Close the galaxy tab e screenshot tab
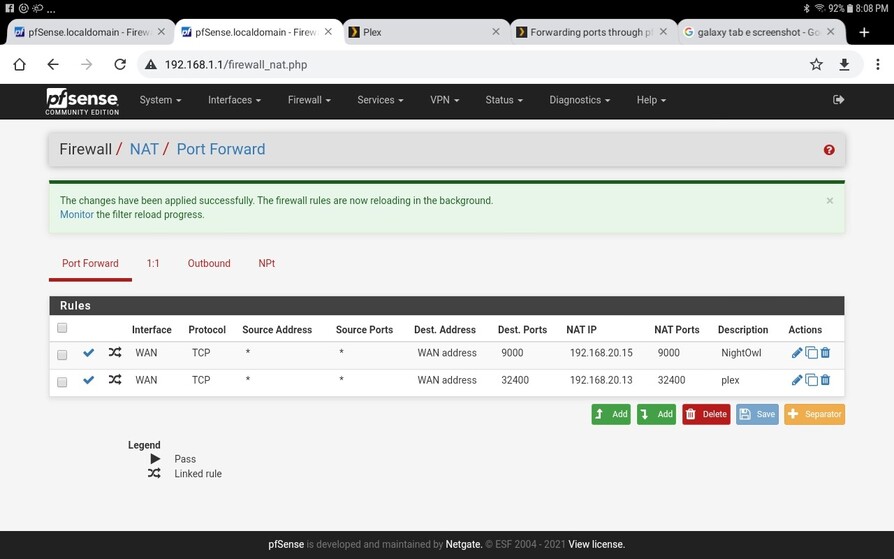Screen dimensions: 894x559 click(x=831, y=32)
